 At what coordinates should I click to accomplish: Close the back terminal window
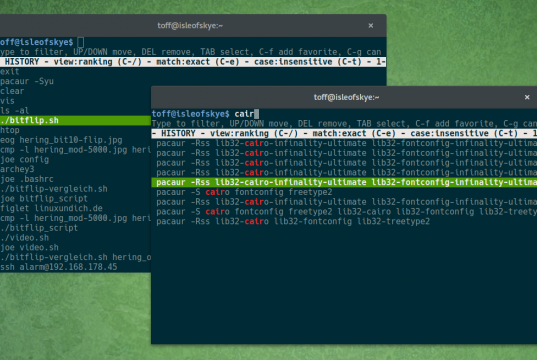[x=371, y=26]
